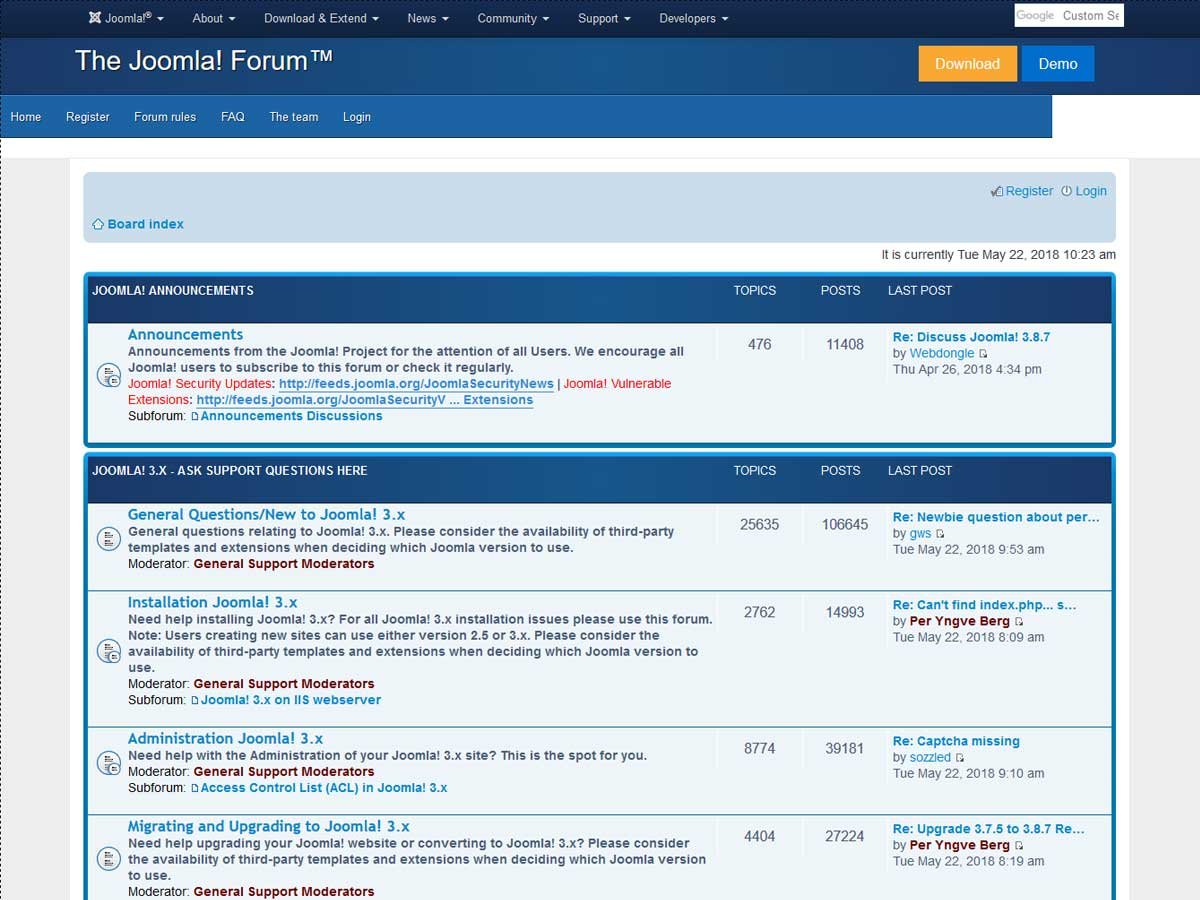Click the JOOMLA! 3.X - ASK SUPPORT QUESTIONS HERE heading
Image resolution: width=1200 pixels, height=900 pixels.
(230, 471)
